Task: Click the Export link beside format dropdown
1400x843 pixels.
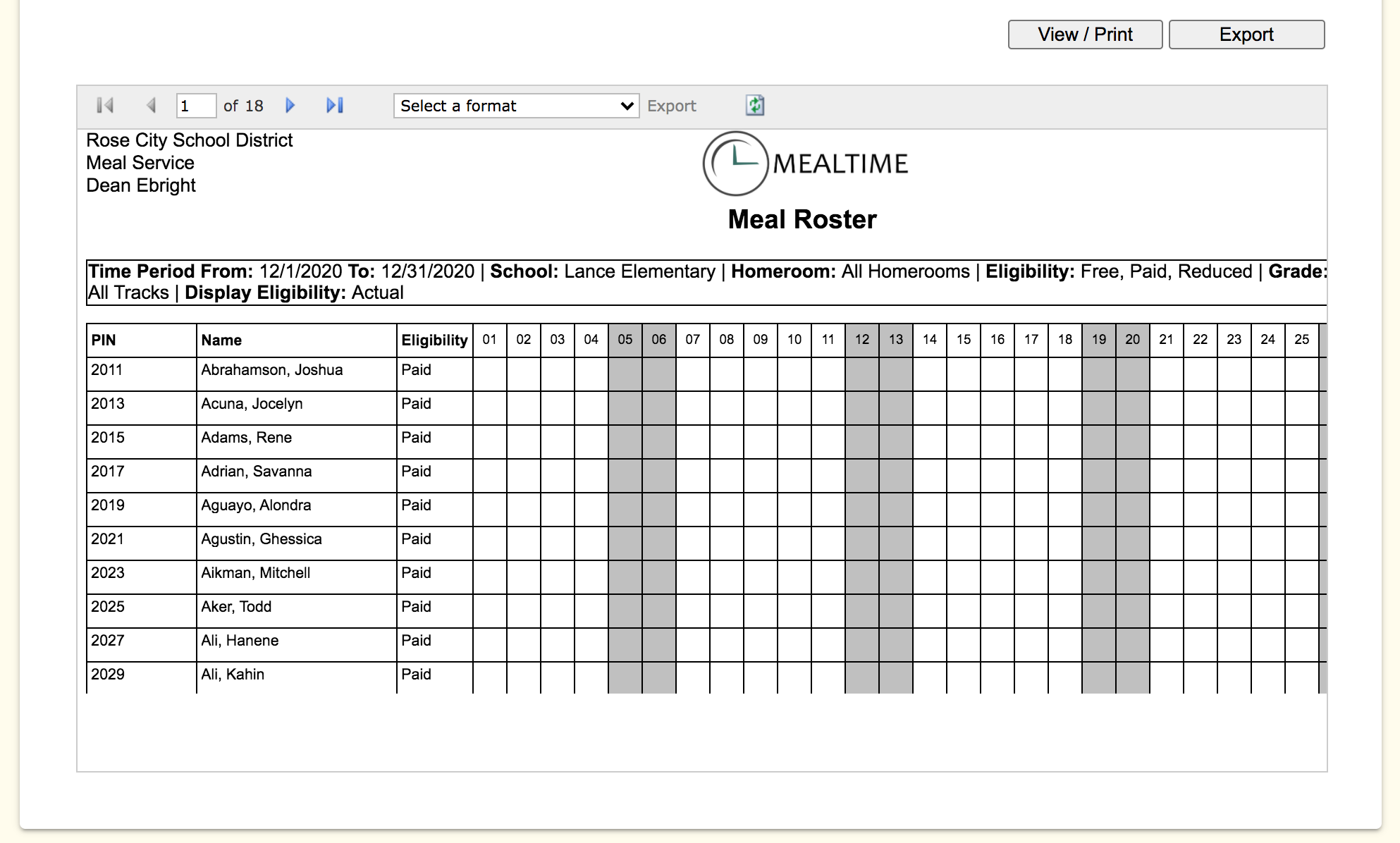Action: (671, 106)
